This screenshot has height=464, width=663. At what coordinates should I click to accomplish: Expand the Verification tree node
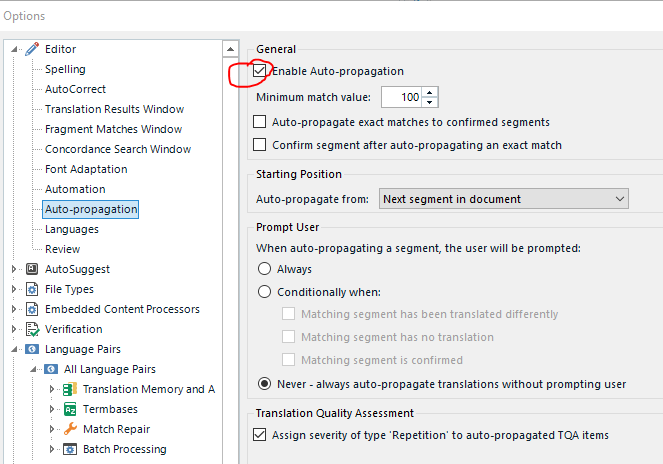click(14, 329)
